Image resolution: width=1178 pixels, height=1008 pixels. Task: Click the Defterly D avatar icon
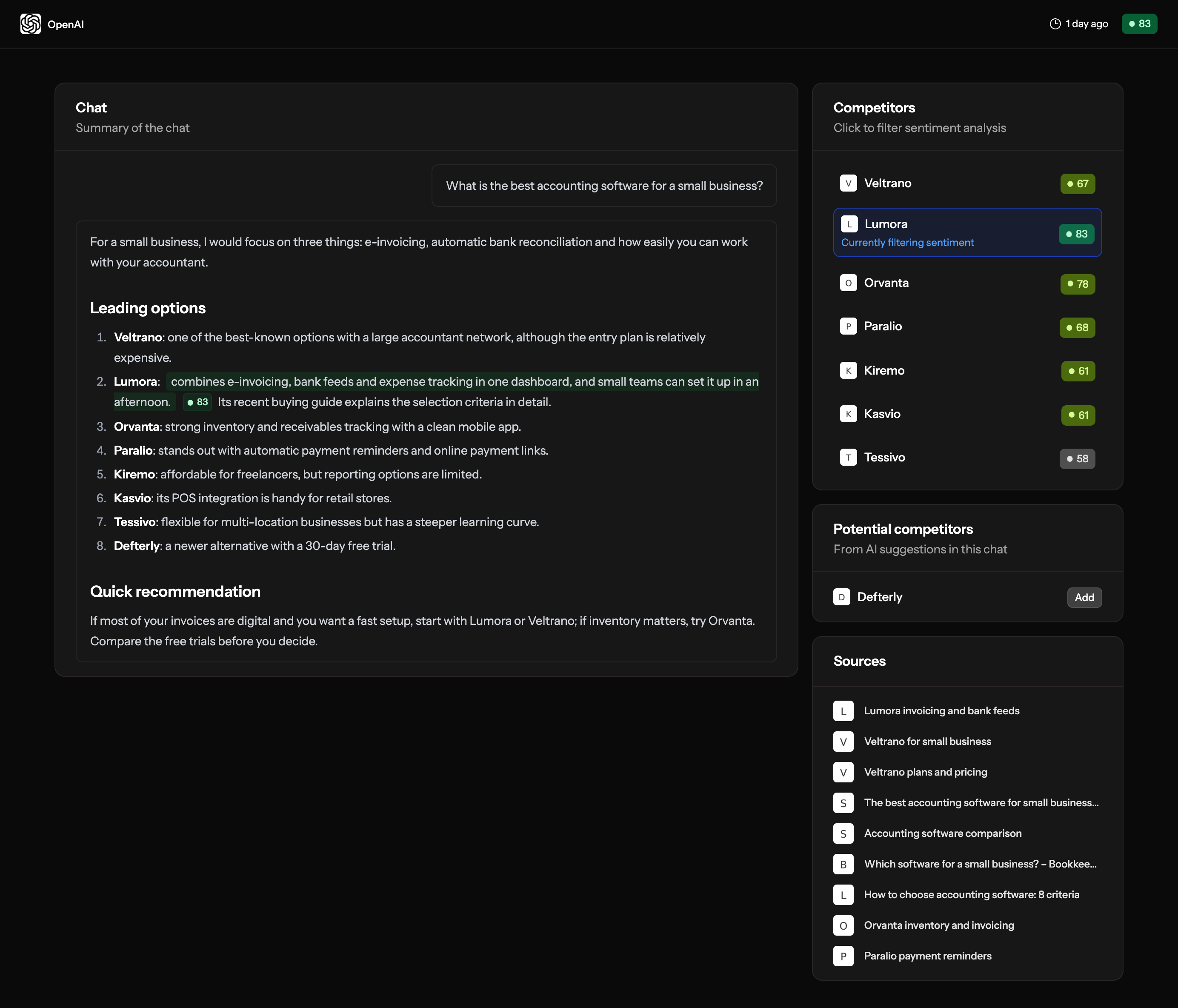click(x=841, y=597)
